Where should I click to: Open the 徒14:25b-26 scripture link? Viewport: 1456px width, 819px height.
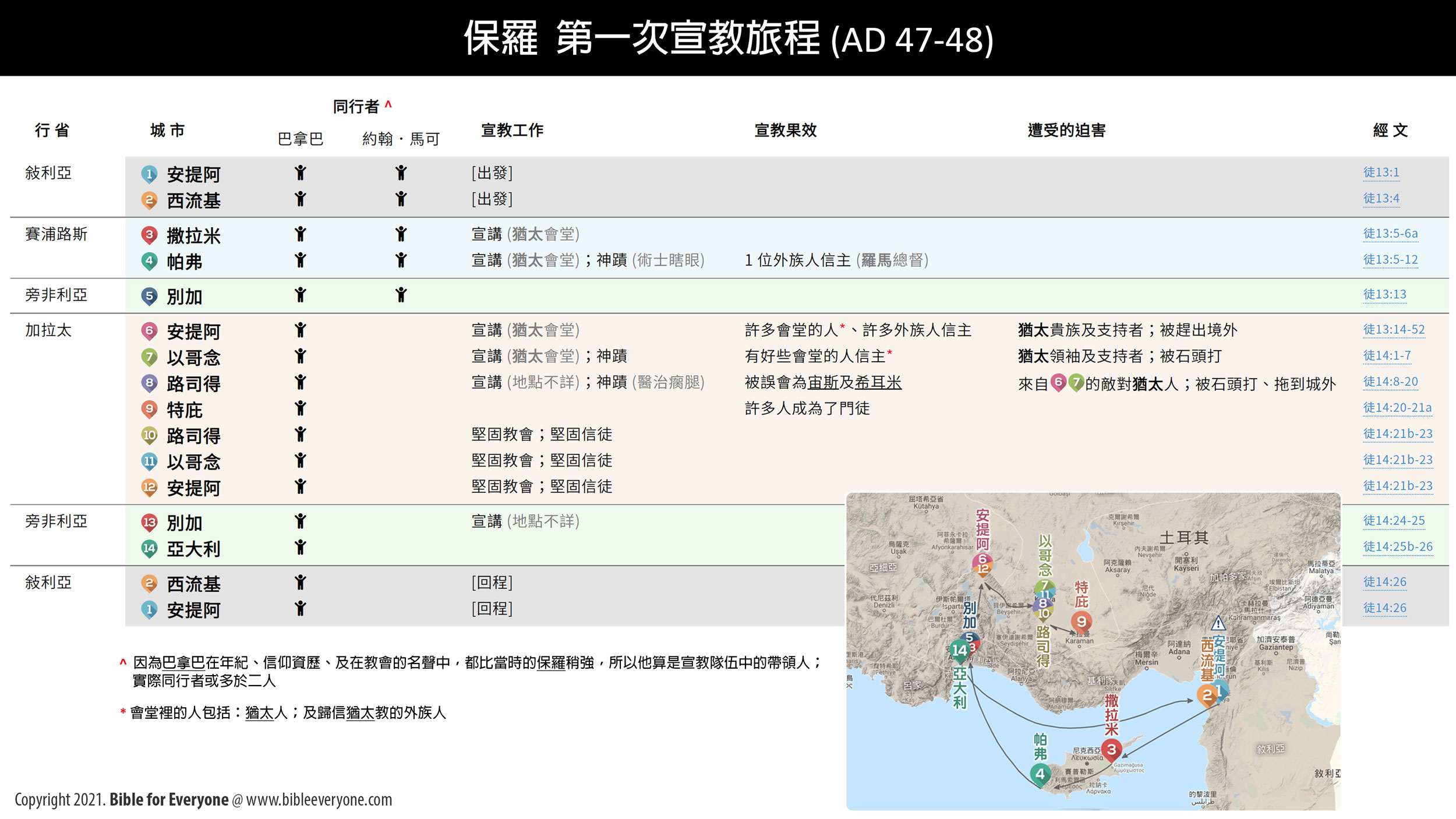[x=1397, y=546]
